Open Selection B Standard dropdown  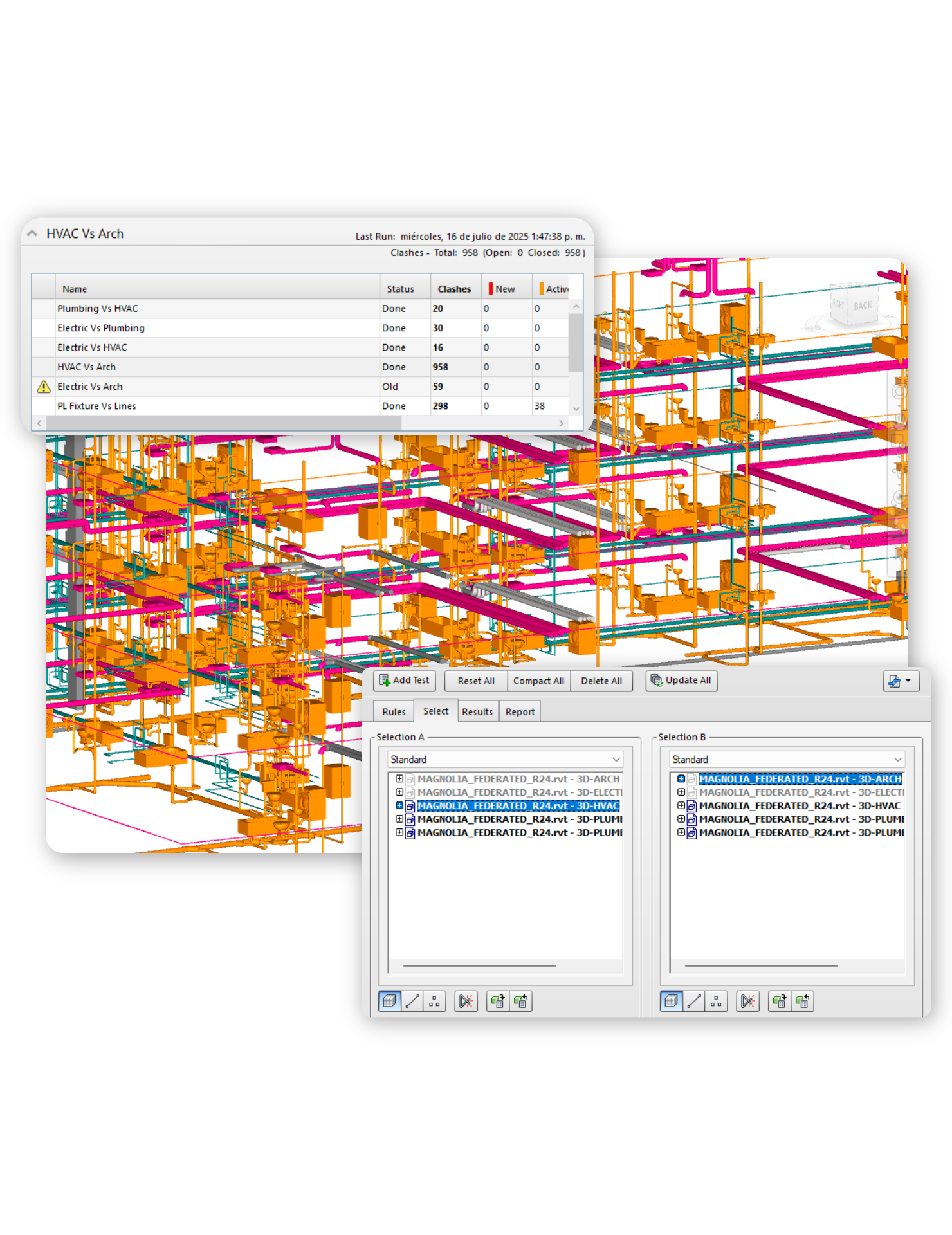coord(787,760)
